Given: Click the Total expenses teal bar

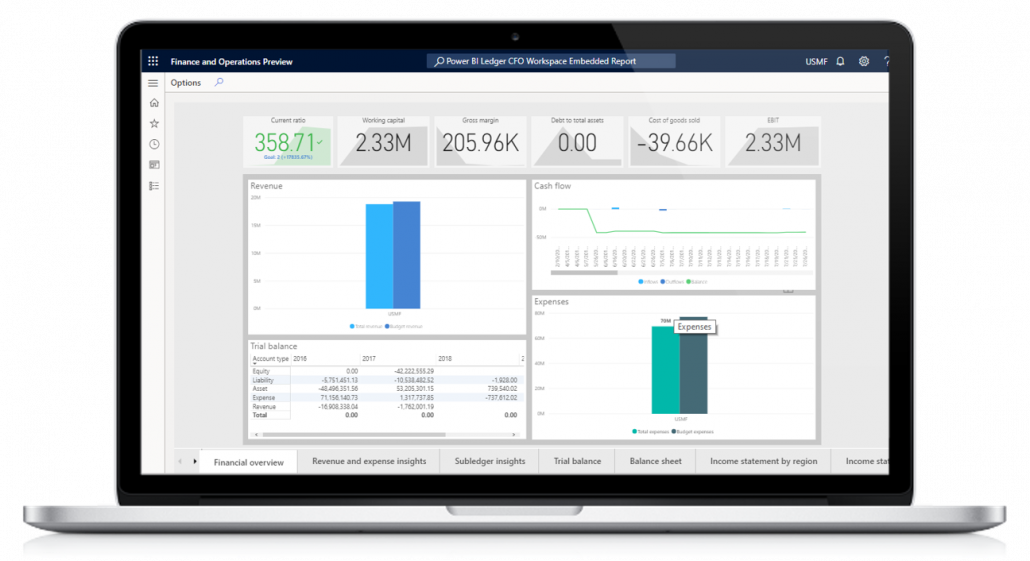Looking at the screenshot, I should pos(665,370).
